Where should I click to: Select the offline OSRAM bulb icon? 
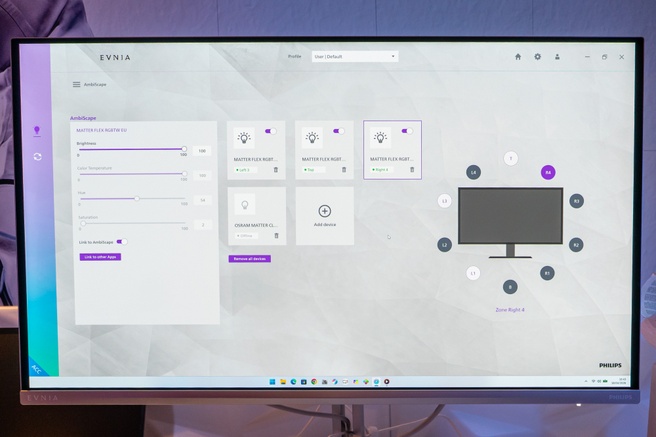point(245,204)
